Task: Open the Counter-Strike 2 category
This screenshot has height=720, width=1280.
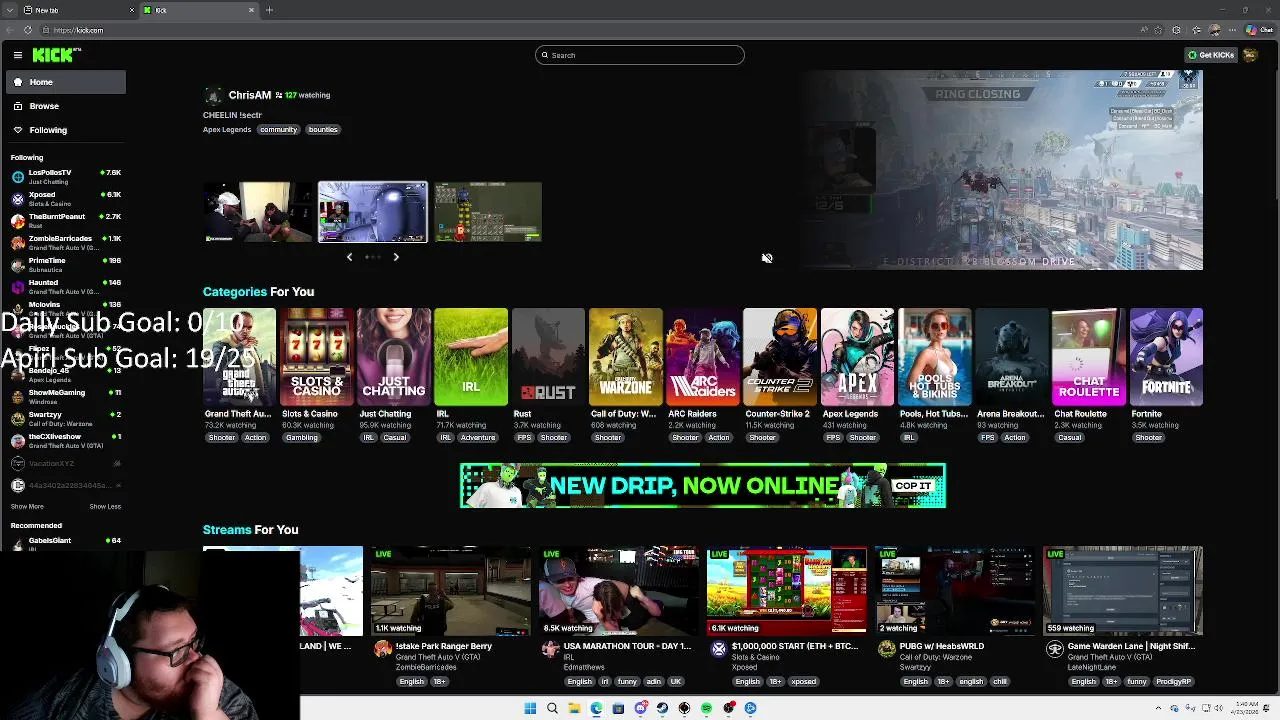Action: [780, 357]
